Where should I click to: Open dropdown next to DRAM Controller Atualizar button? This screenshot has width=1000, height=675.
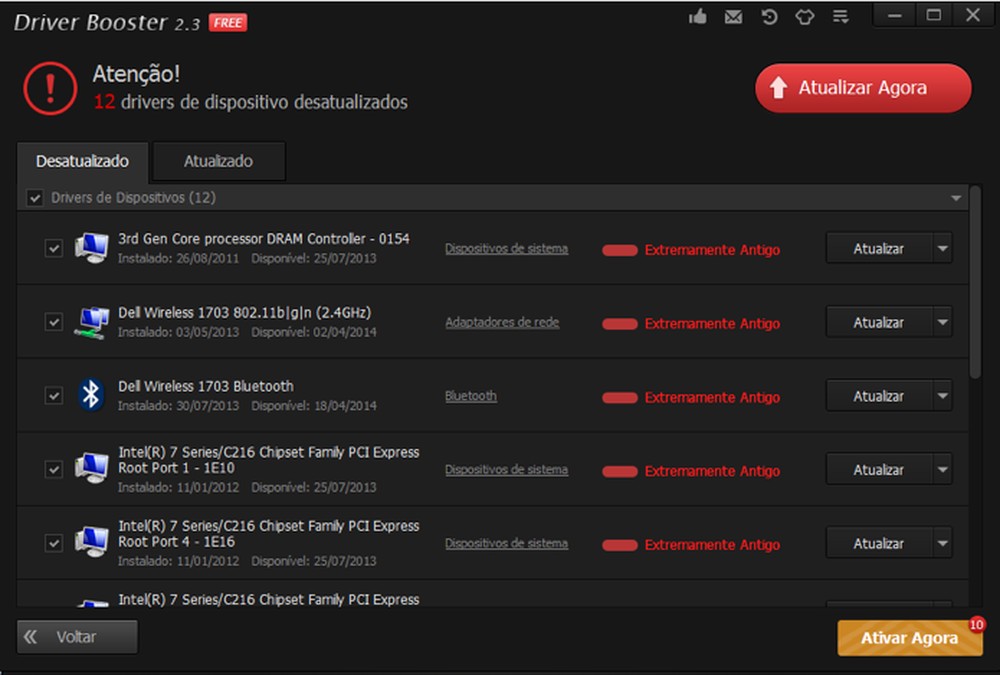941,247
